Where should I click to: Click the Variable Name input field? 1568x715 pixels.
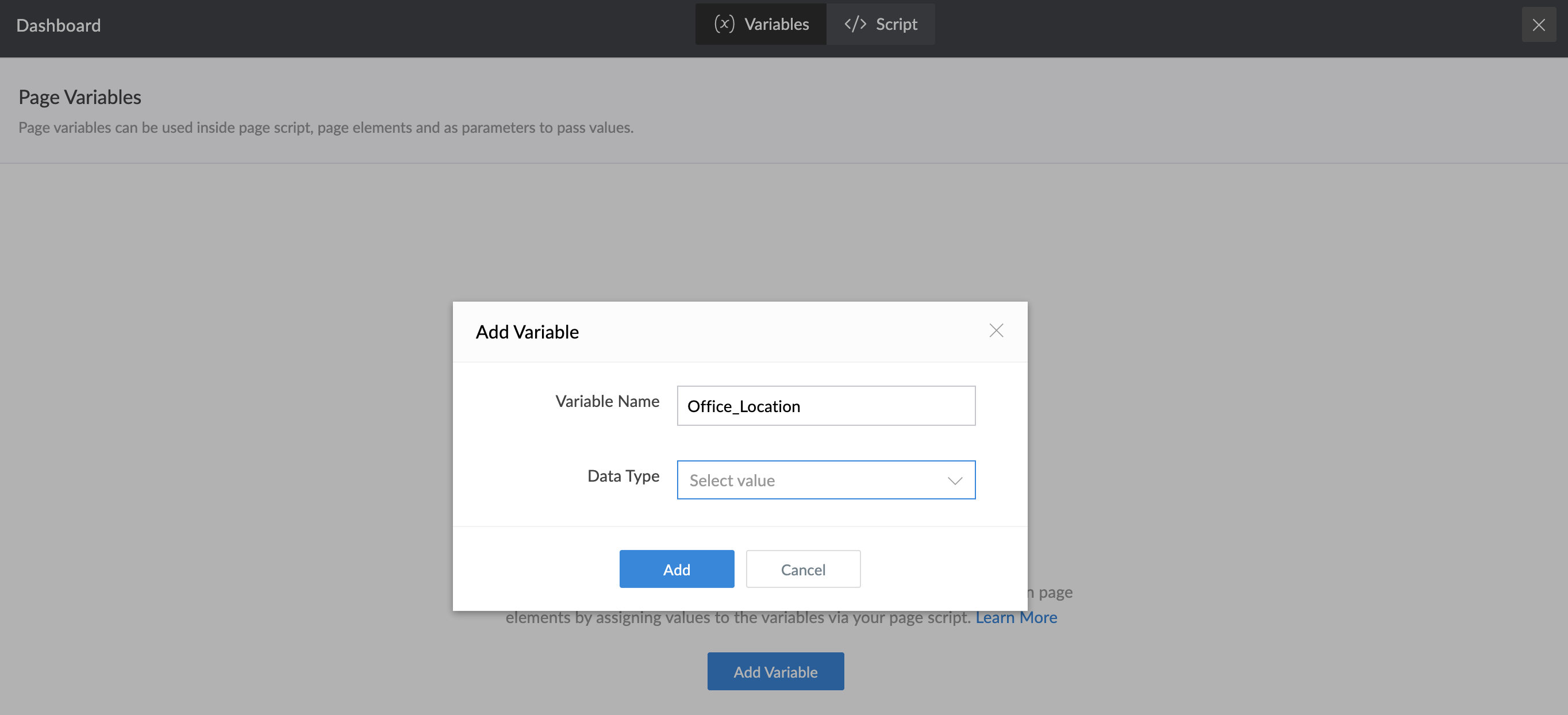click(825, 406)
